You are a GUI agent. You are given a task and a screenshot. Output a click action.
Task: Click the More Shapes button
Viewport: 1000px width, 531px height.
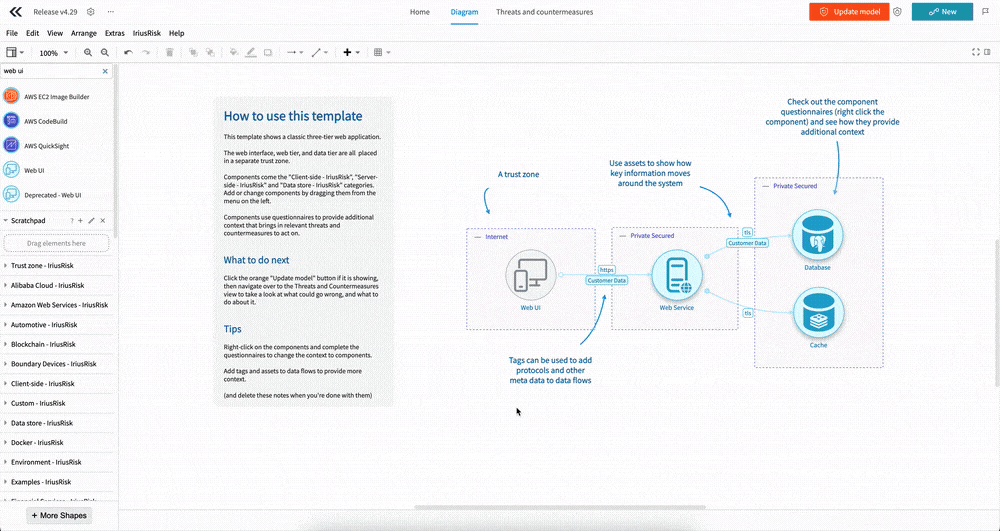[59, 515]
